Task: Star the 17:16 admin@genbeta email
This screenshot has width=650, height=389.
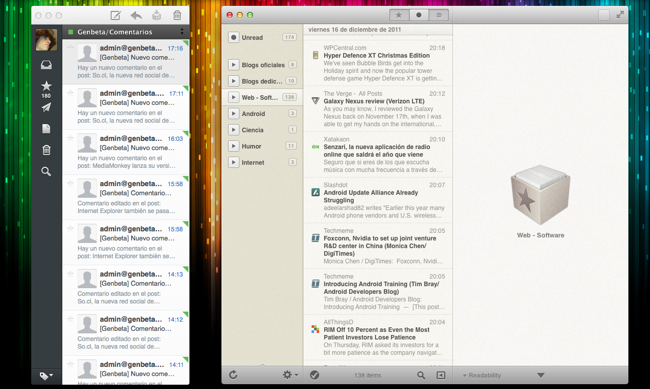Action: (70, 48)
